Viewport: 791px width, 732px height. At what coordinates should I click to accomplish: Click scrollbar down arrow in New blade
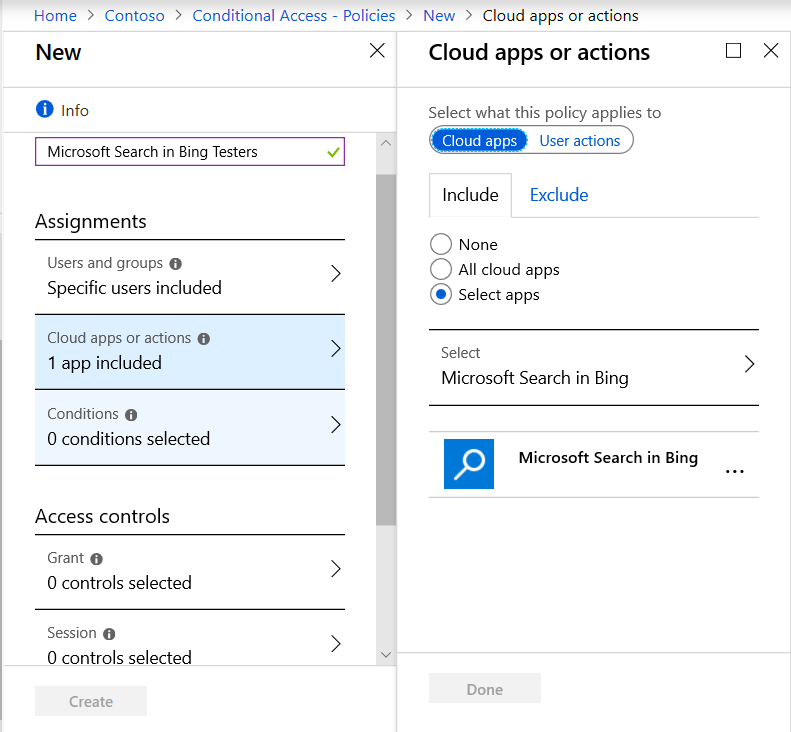(x=386, y=655)
